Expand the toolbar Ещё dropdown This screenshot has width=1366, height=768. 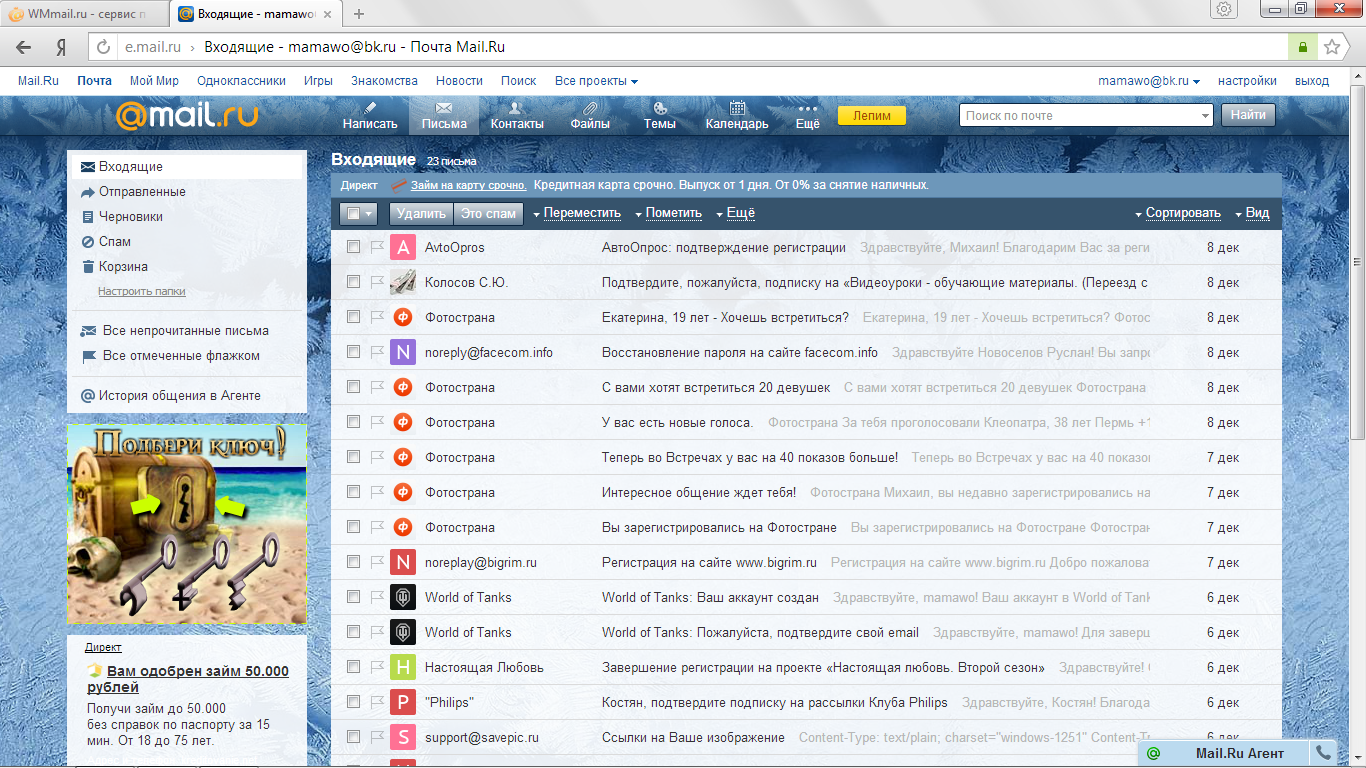(x=735, y=213)
